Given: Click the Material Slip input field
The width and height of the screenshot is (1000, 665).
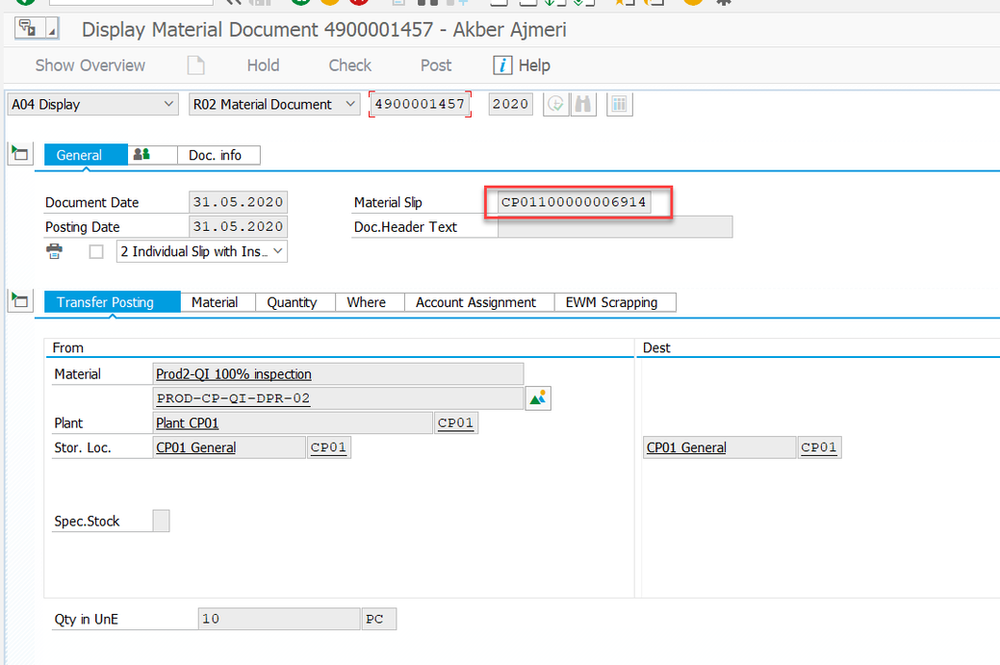Looking at the screenshot, I should pyautogui.click(x=577, y=201).
